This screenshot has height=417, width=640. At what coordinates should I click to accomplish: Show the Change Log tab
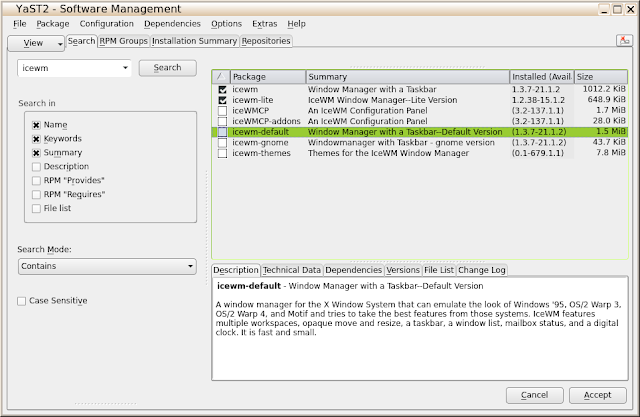[482, 270]
